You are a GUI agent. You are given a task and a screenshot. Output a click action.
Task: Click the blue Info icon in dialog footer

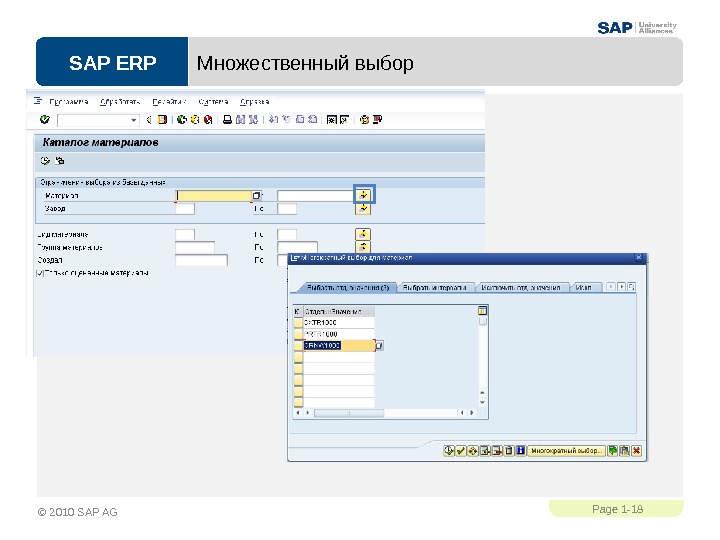[521, 451]
